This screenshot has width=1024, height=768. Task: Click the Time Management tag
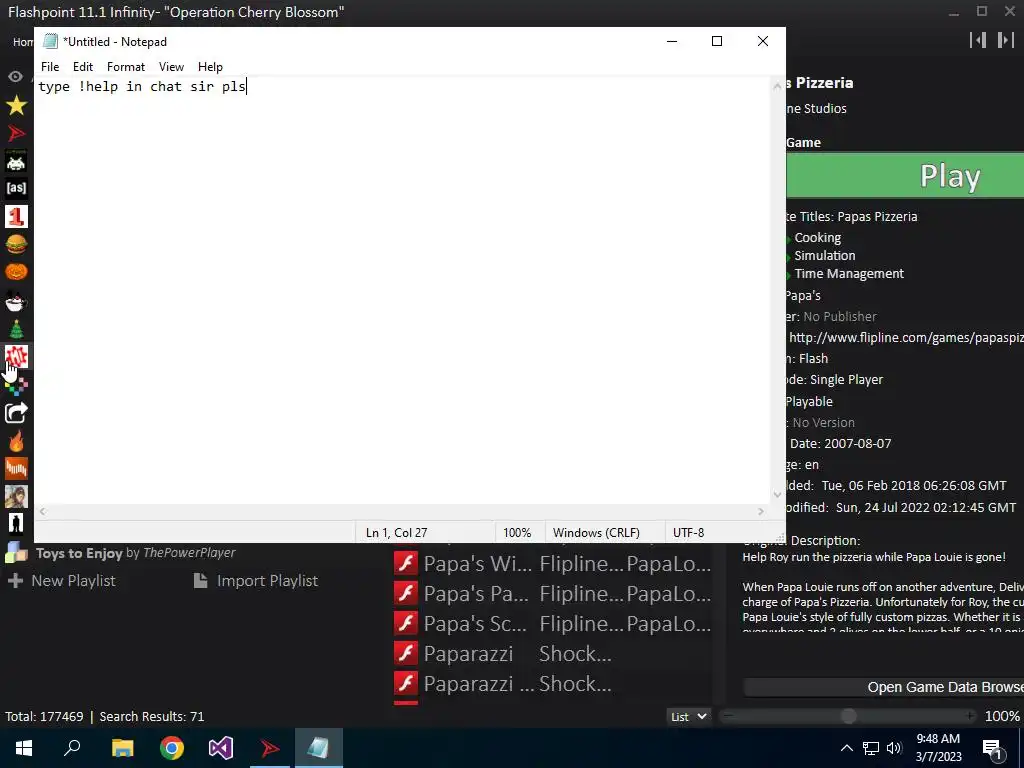[849, 274]
